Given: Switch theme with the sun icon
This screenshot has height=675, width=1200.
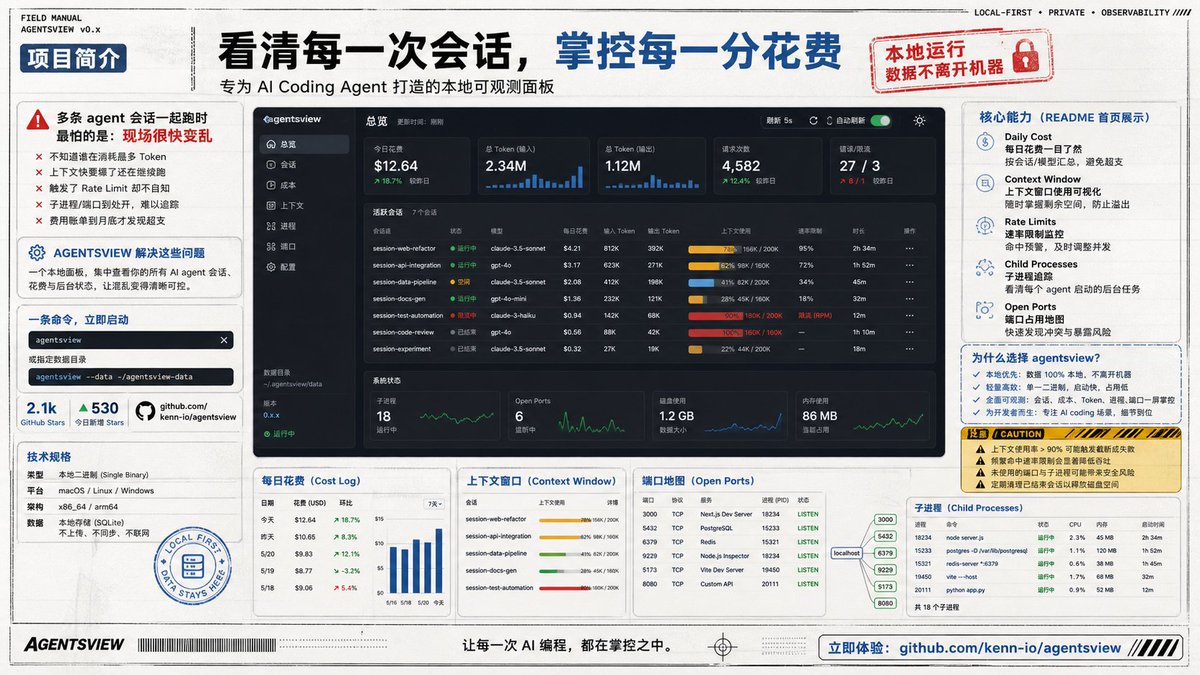Looking at the screenshot, I should 919,121.
